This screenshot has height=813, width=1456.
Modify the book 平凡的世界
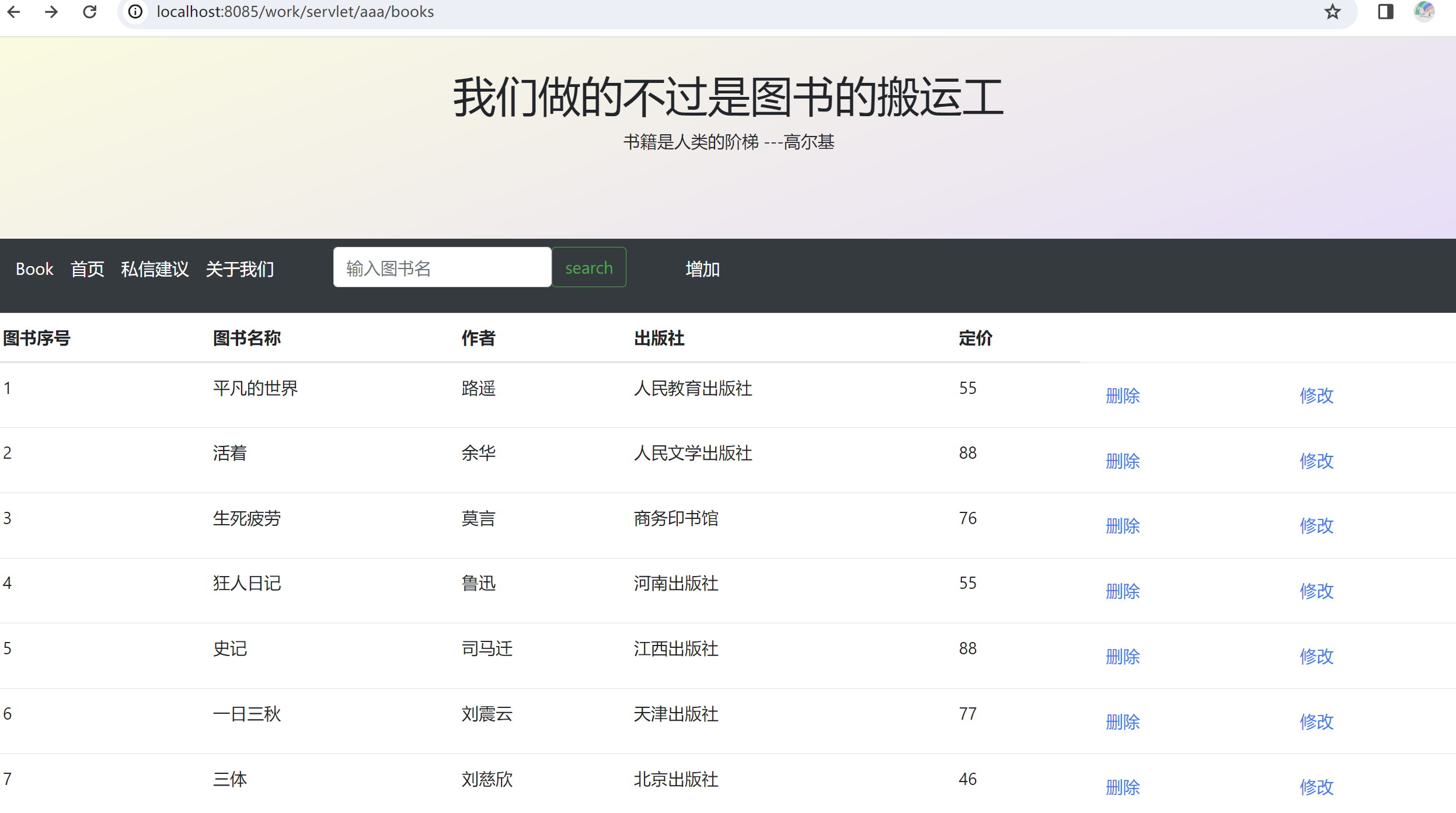(1316, 396)
